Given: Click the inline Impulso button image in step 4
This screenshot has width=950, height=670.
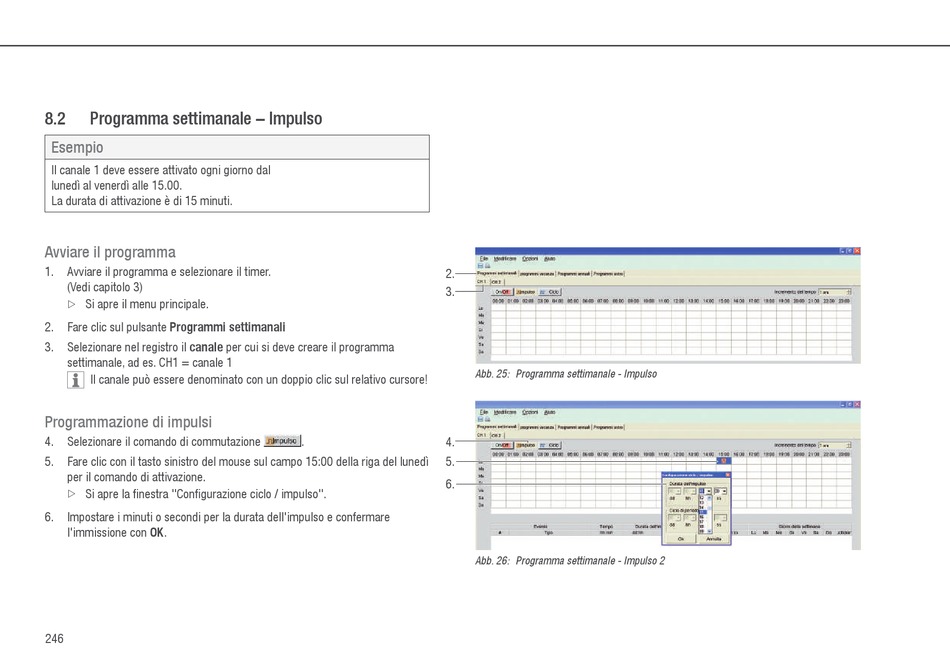Looking at the screenshot, I should (282, 441).
